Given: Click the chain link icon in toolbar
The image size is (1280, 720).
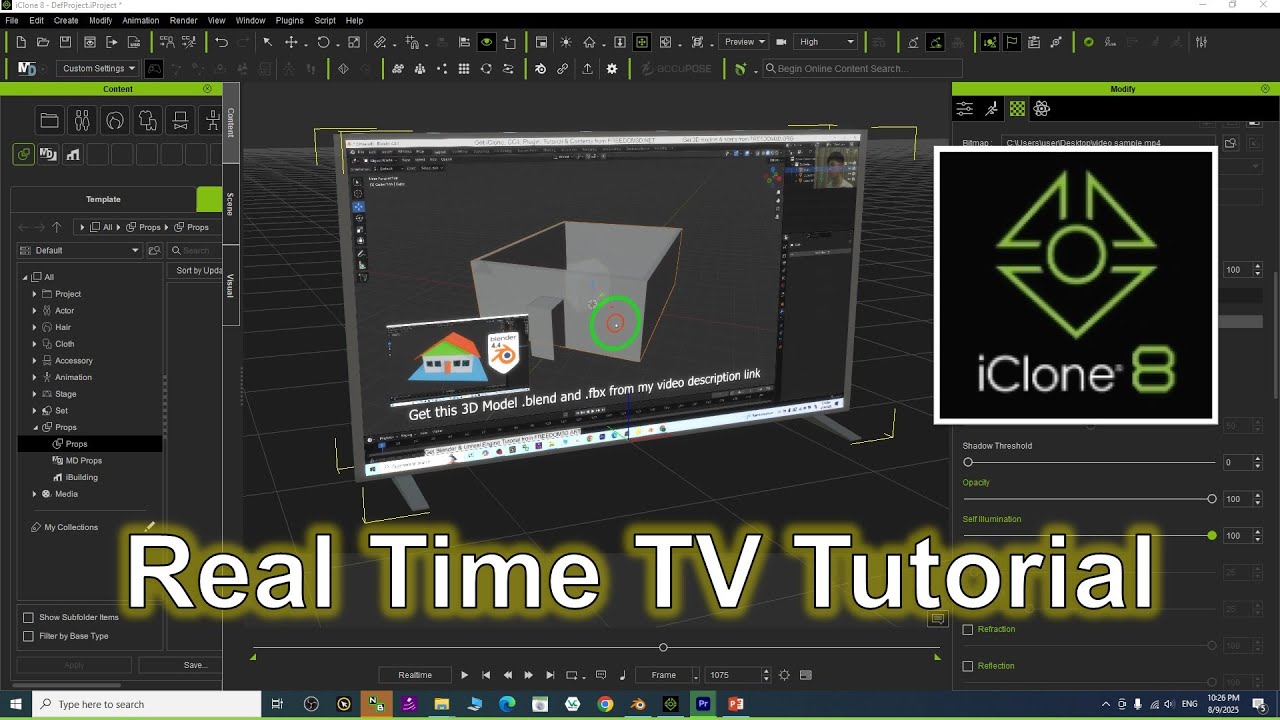Looking at the screenshot, I should point(563,69).
